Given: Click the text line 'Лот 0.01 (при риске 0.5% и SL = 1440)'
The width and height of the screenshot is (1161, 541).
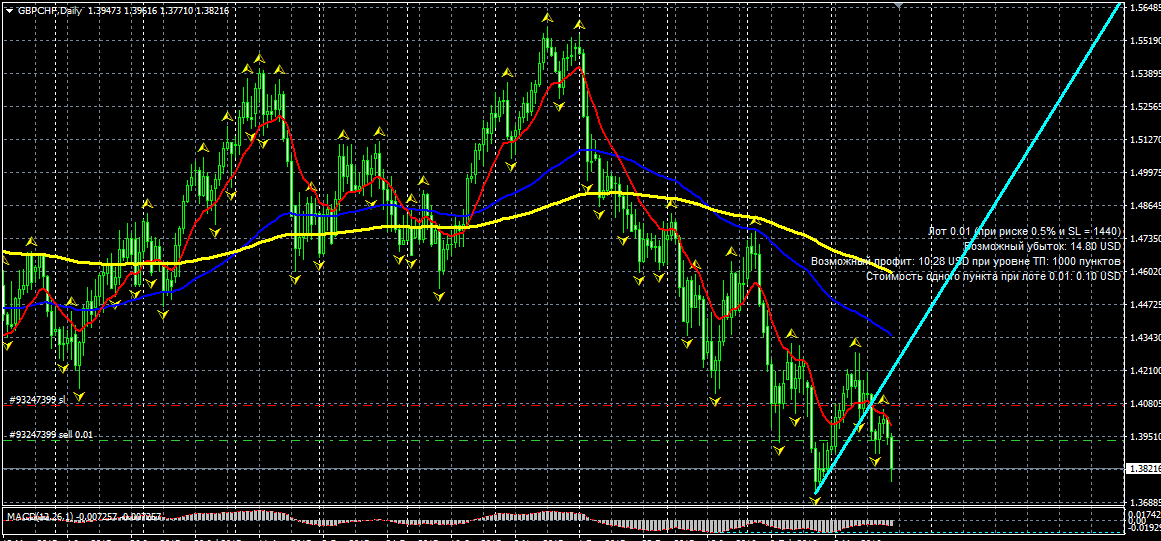Looking at the screenshot, I should tap(1026, 232).
